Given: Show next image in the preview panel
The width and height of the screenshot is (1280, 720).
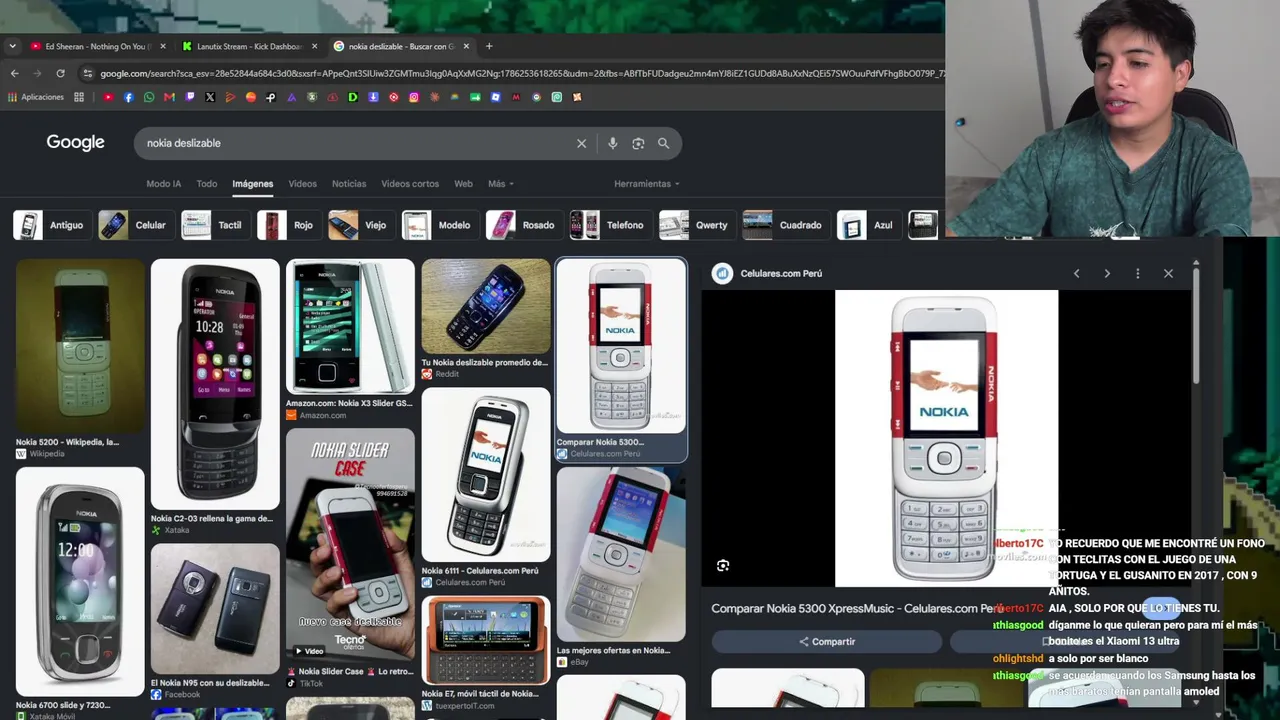Looking at the screenshot, I should [1107, 273].
